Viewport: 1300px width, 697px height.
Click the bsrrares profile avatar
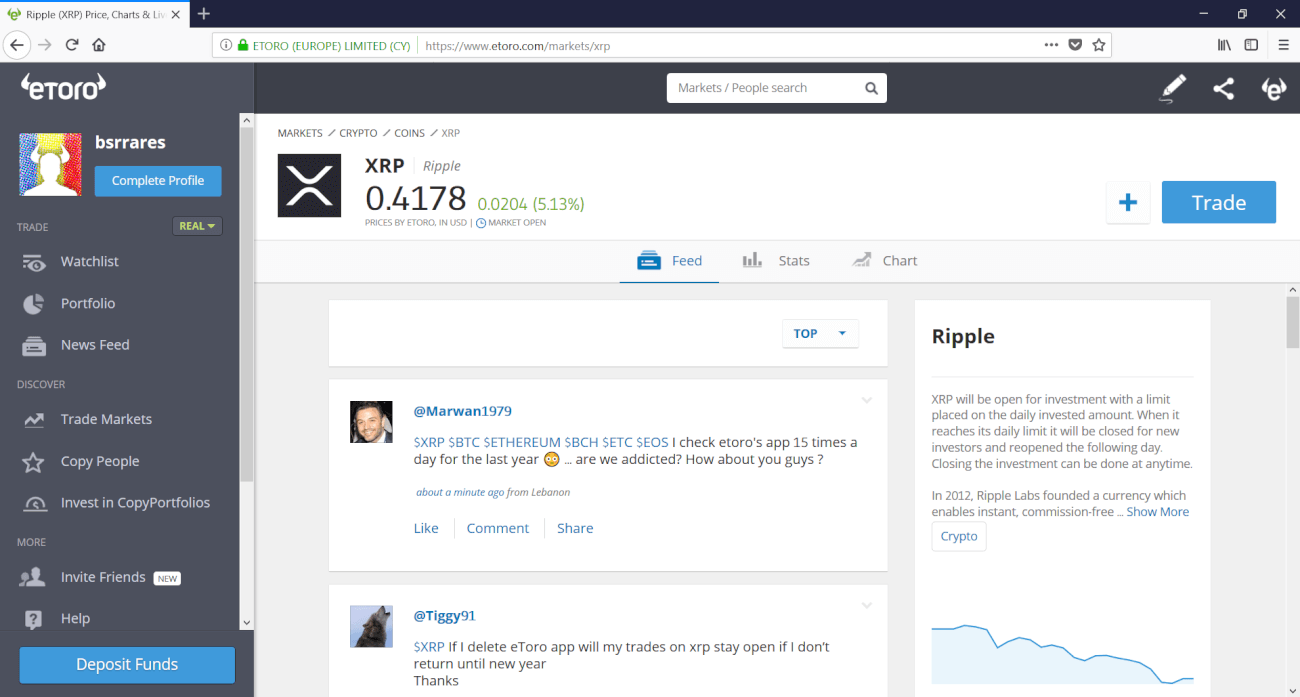(x=50, y=164)
